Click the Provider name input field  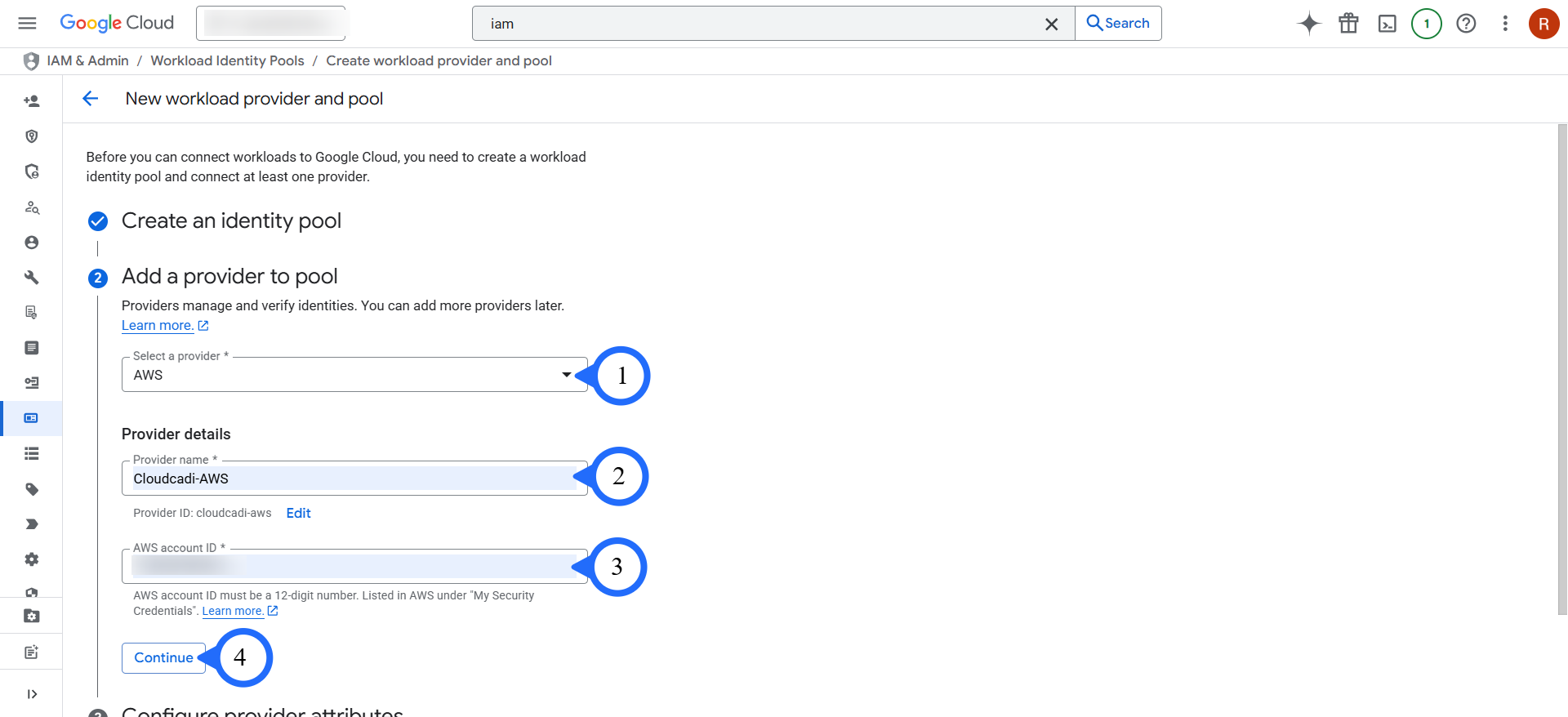tap(354, 479)
